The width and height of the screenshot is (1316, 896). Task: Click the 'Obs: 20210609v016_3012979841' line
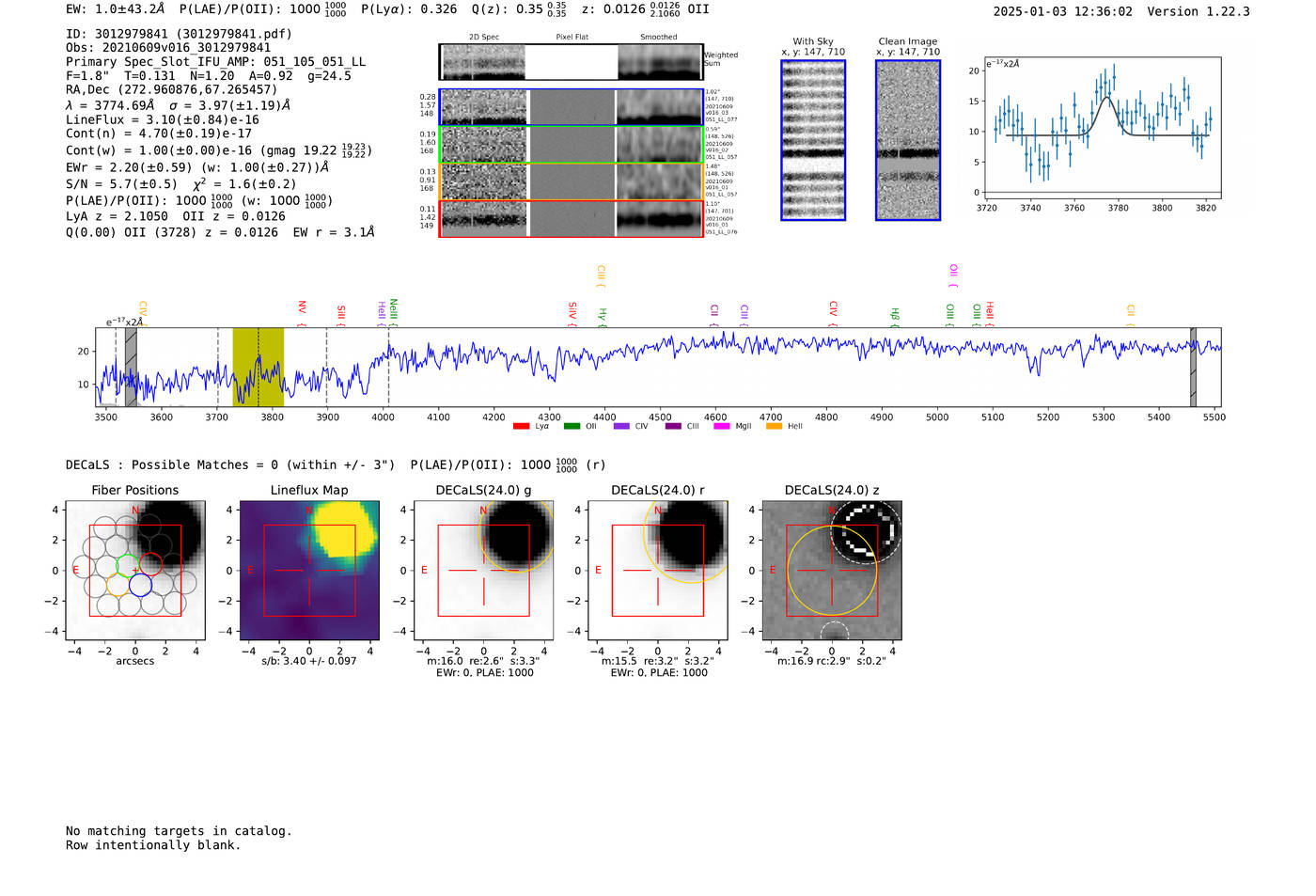[168, 48]
